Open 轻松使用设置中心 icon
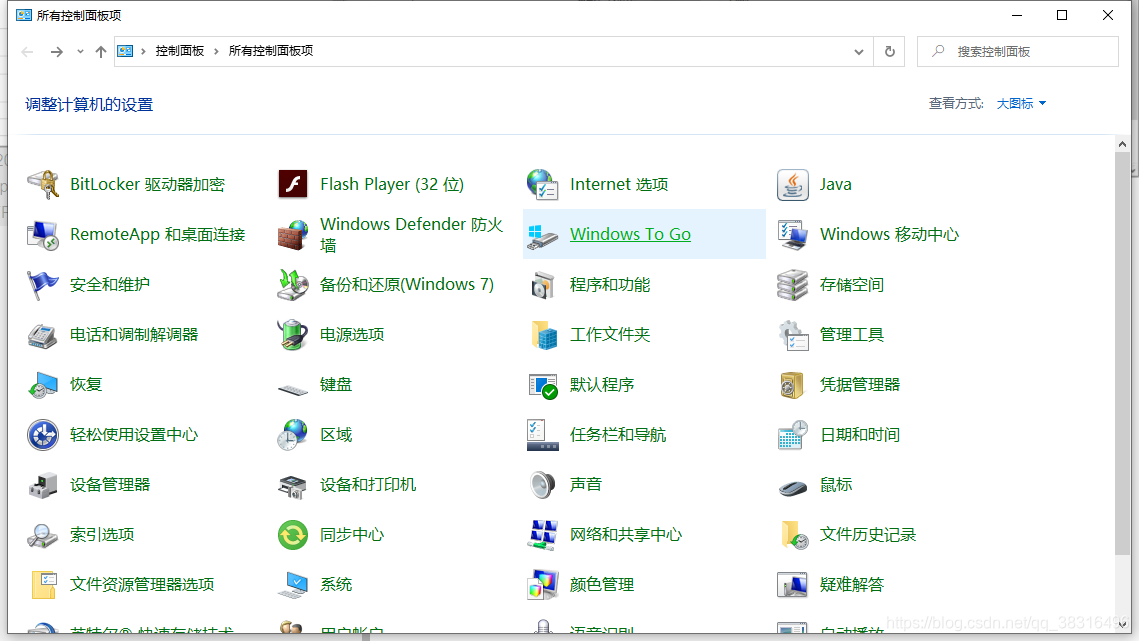The height and width of the screenshot is (641, 1139). (x=43, y=435)
